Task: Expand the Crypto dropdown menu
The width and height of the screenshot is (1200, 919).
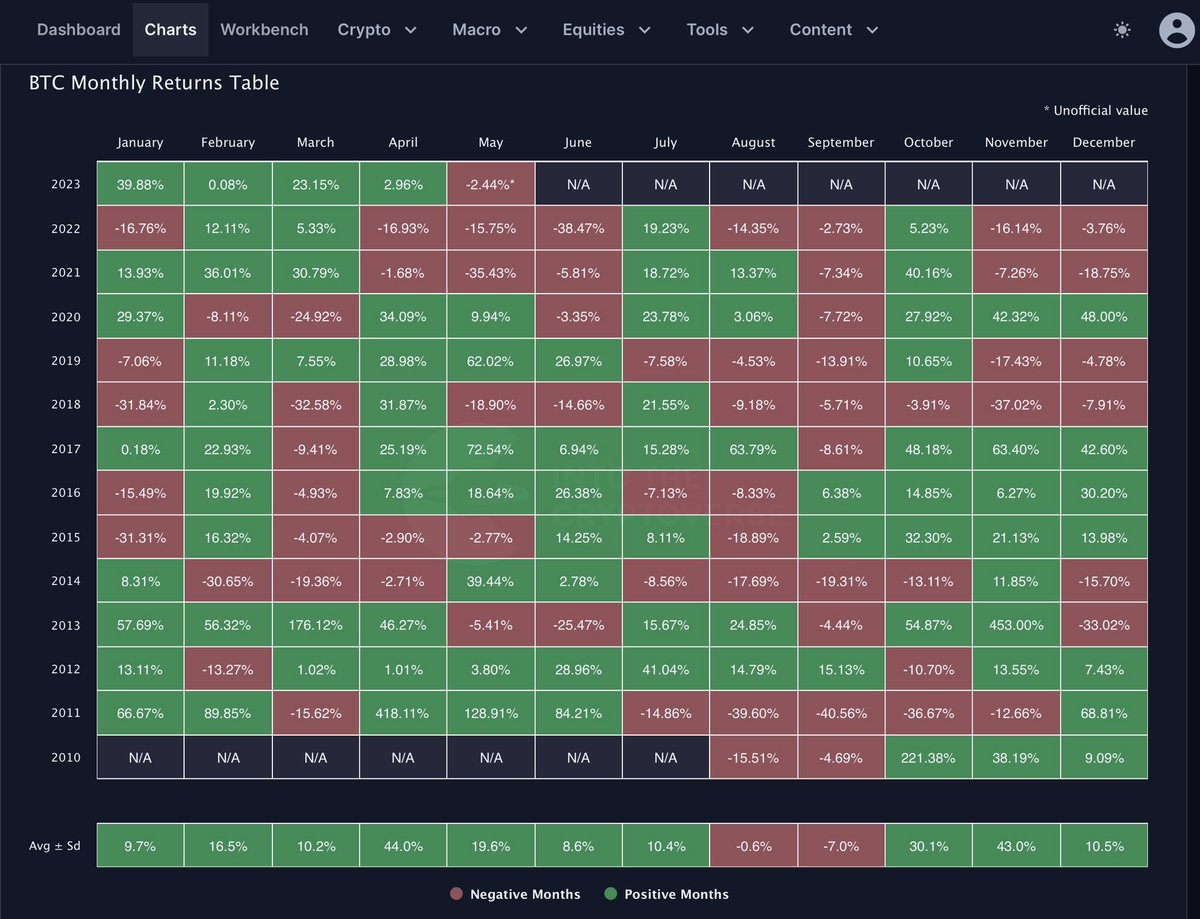Action: (378, 30)
